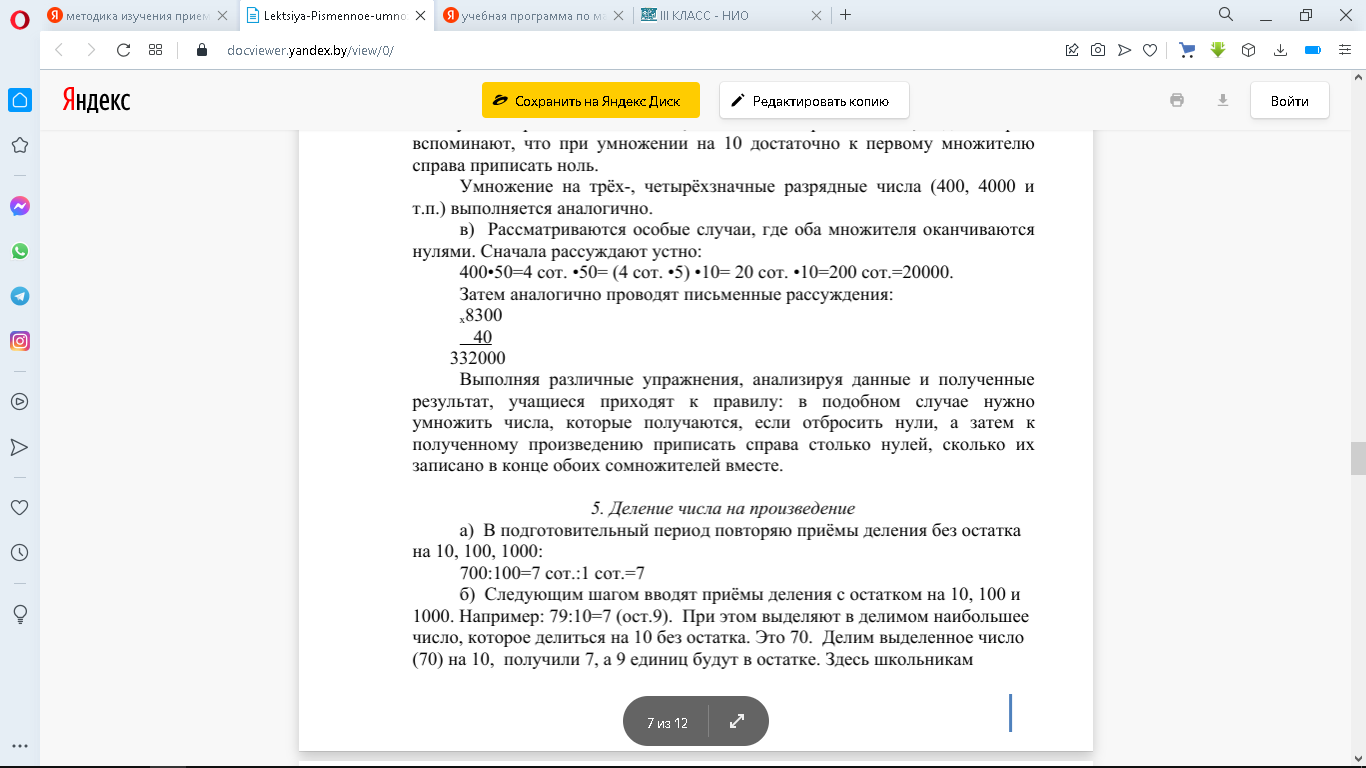Close the III КЛАСС - НИО tab

click(x=816, y=15)
